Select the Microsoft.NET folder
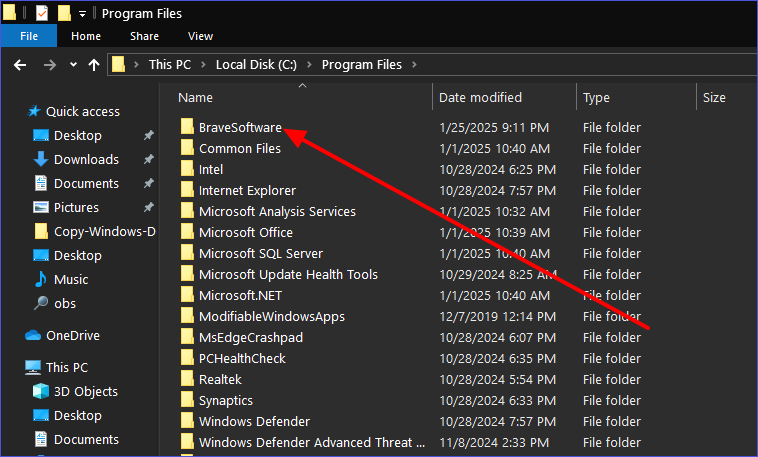Screen dimensions: 758x457 [240, 295]
